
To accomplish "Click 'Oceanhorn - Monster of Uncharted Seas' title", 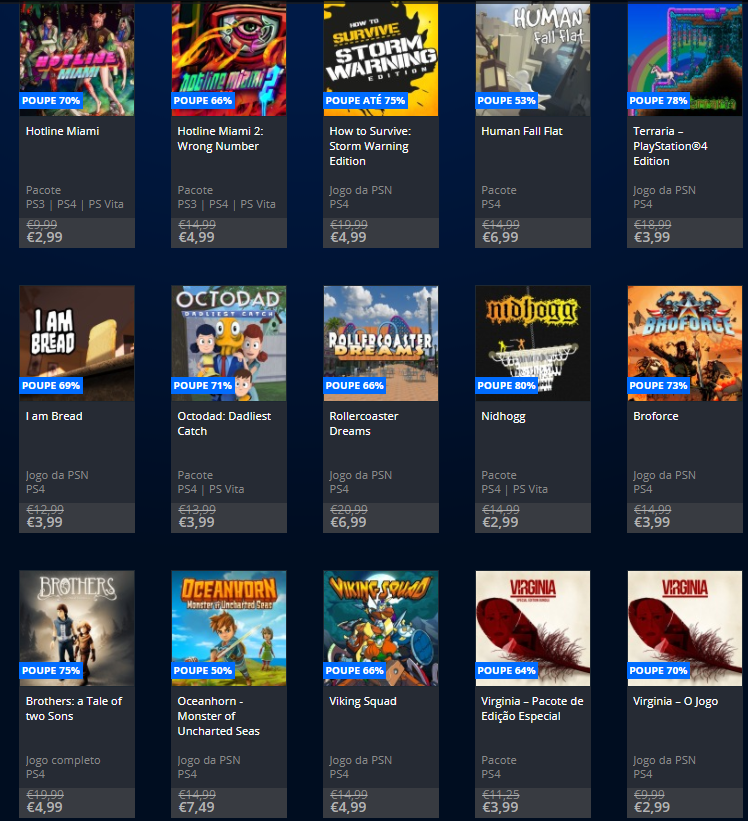I will pyautogui.click(x=218, y=716).
